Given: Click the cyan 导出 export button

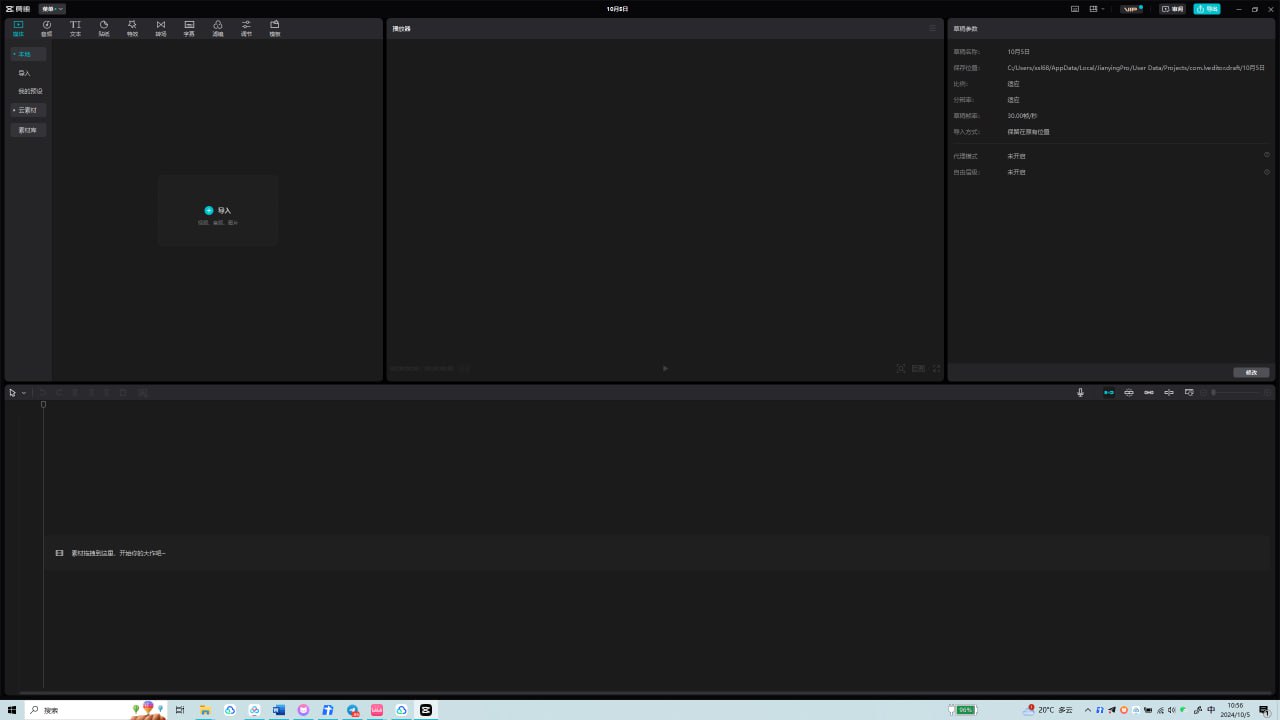Looking at the screenshot, I should click(1206, 9).
